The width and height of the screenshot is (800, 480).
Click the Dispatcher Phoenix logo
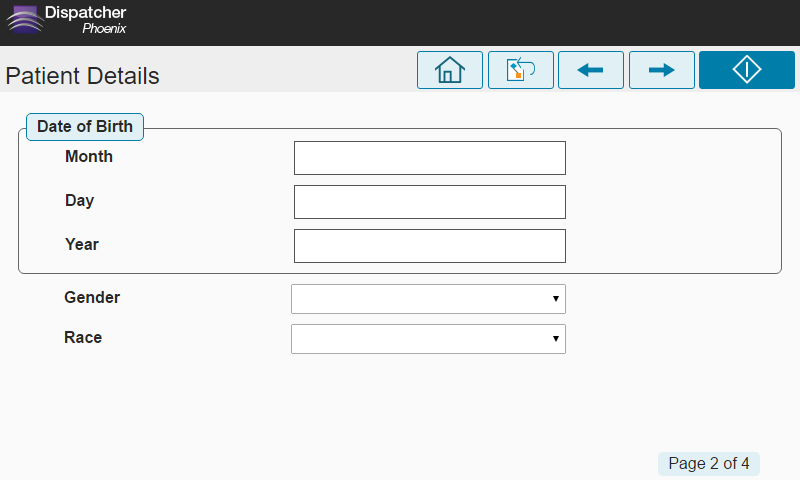pyautogui.click(x=66, y=20)
